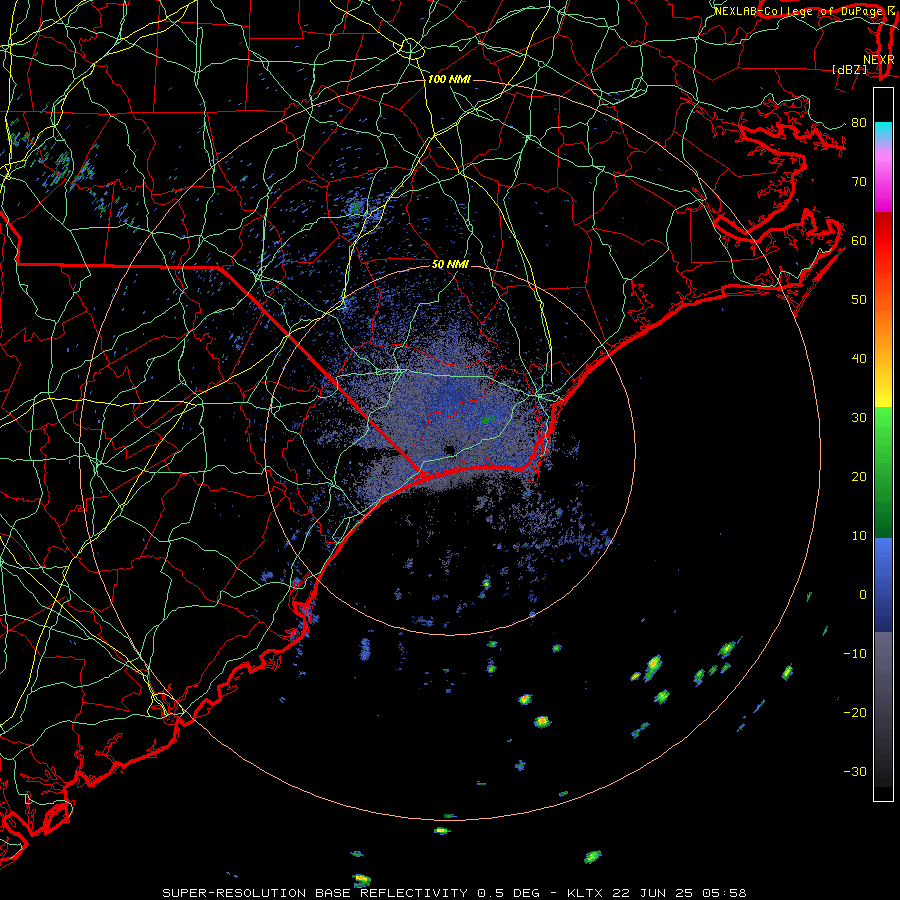The width and height of the screenshot is (900, 900).
Task: Click the 20 value on reflectivity scale
Action: coord(859,476)
